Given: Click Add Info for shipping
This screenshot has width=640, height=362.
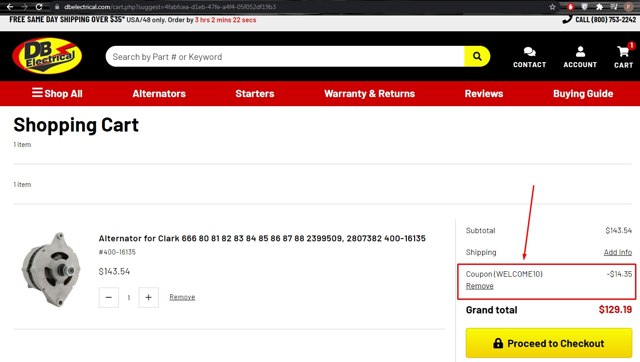Looking at the screenshot, I should click(x=618, y=252).
